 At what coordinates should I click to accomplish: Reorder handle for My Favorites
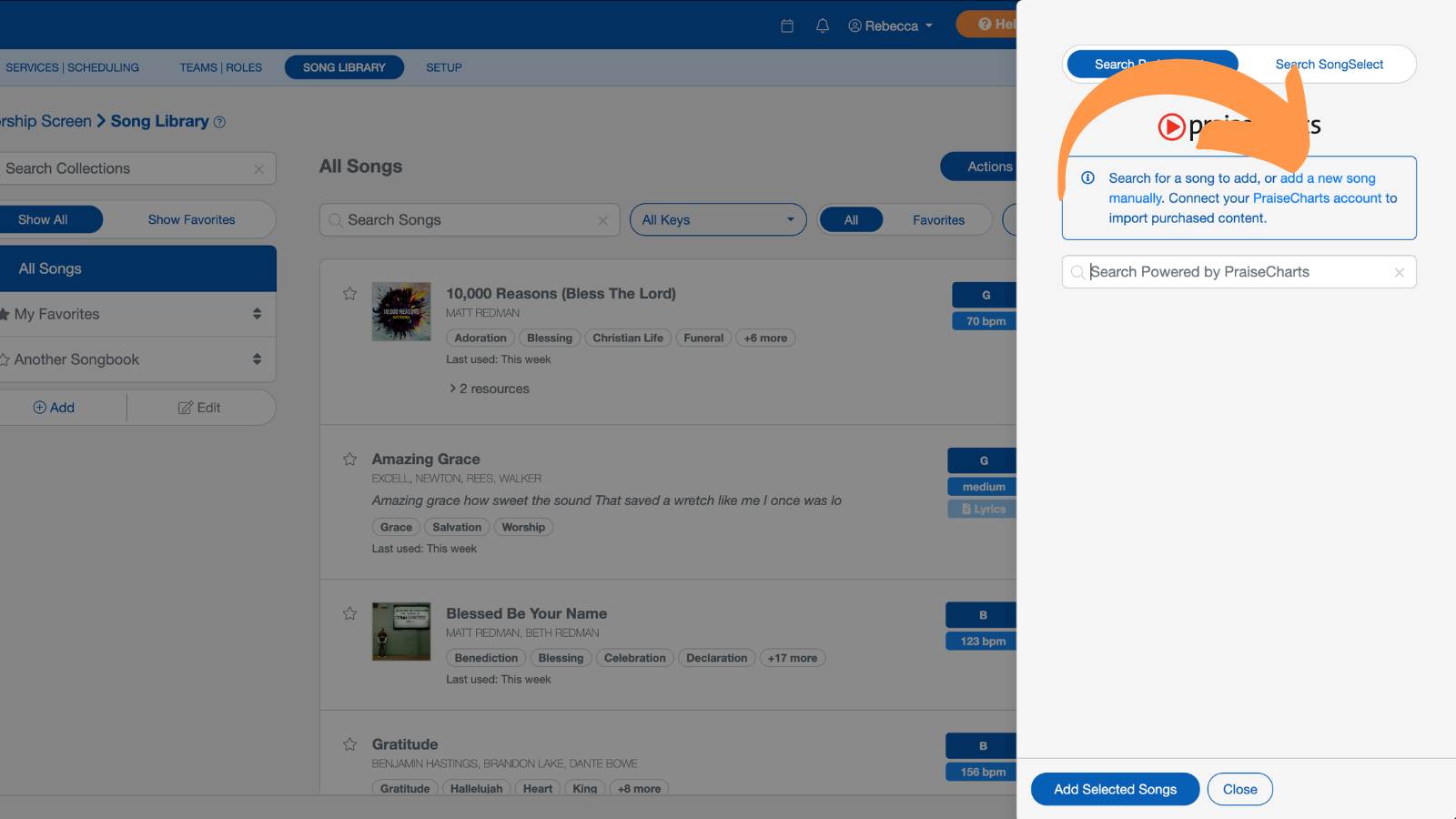click(x=257, y=314)
